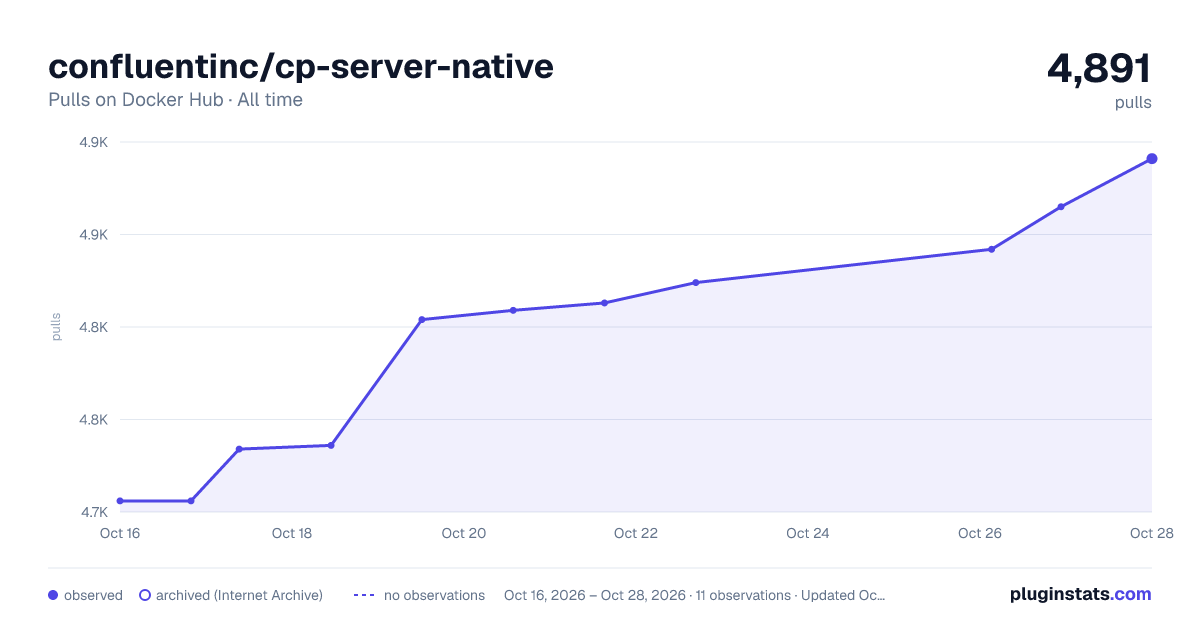This screenshot has height=630, width=1200.
Task: Click the confluentinc/cp-server-native chart title
Action: coord(301,66)
